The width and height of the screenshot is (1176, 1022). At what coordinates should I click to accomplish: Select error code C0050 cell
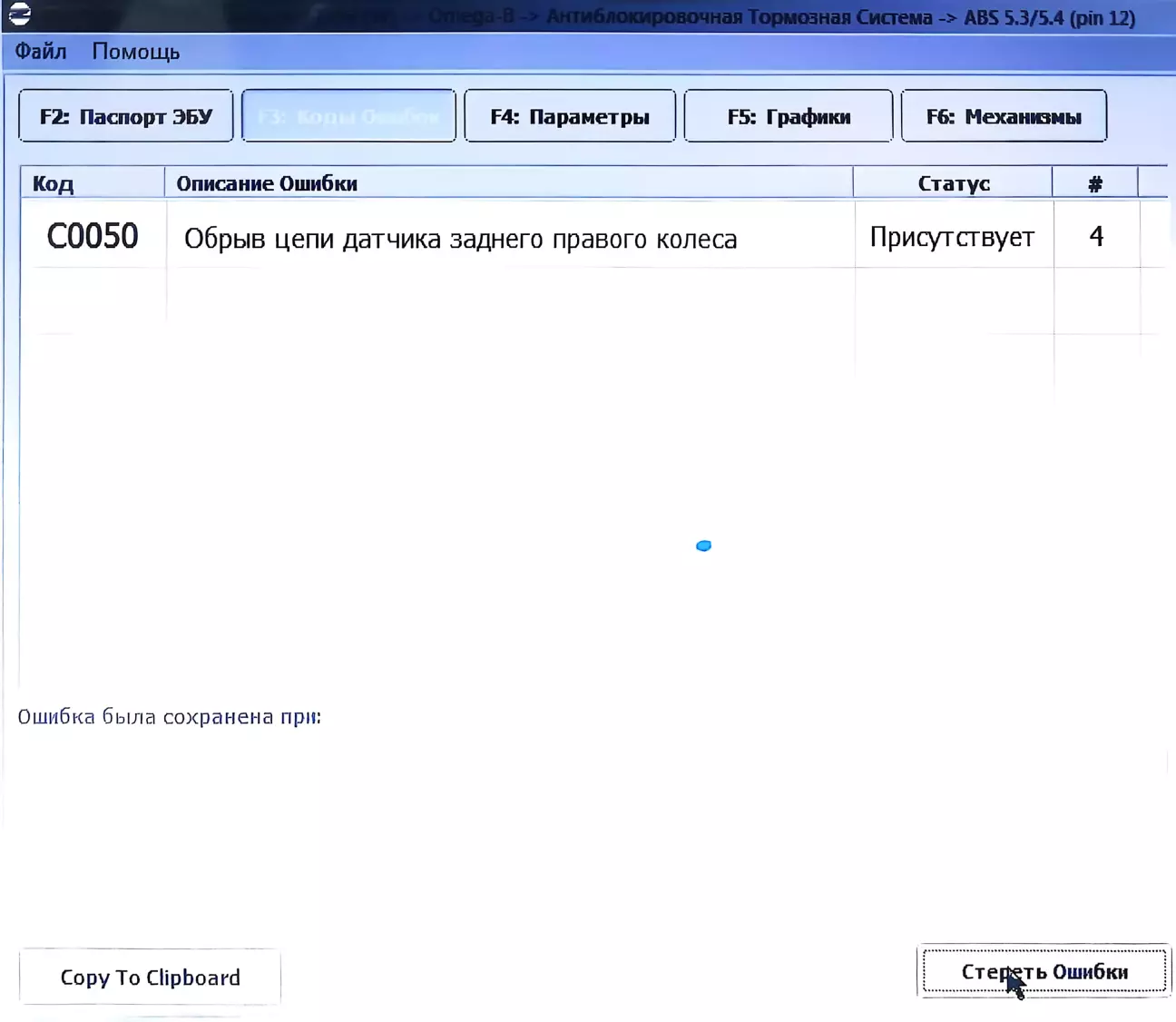93,237
